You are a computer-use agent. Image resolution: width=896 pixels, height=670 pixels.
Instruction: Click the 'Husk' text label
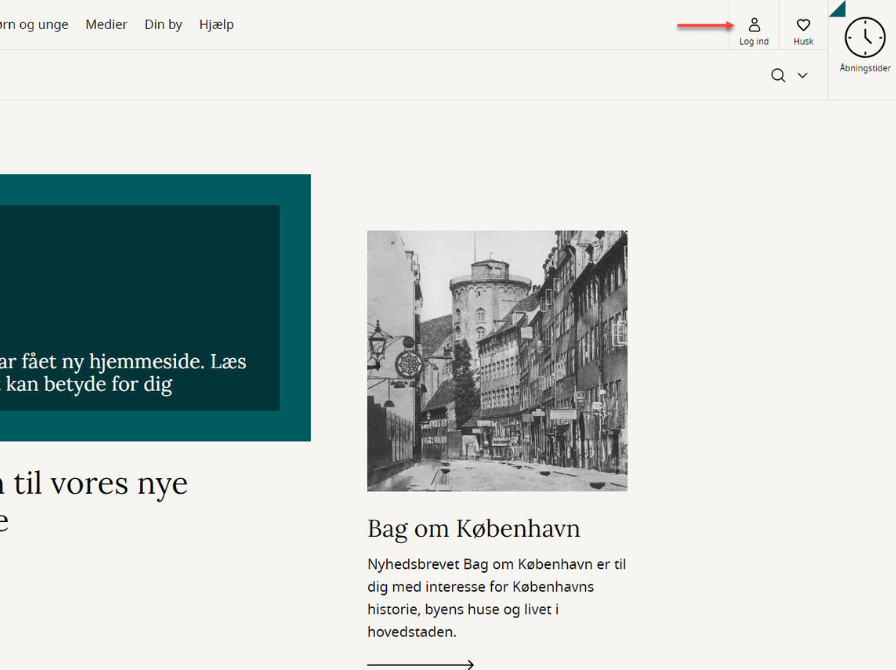click(x=803, y=42)
